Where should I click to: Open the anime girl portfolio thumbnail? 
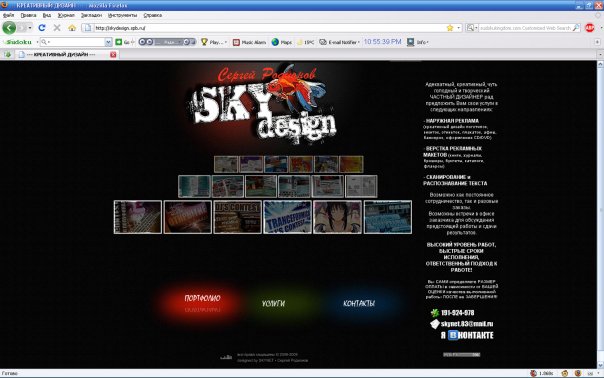pos(337,217)
